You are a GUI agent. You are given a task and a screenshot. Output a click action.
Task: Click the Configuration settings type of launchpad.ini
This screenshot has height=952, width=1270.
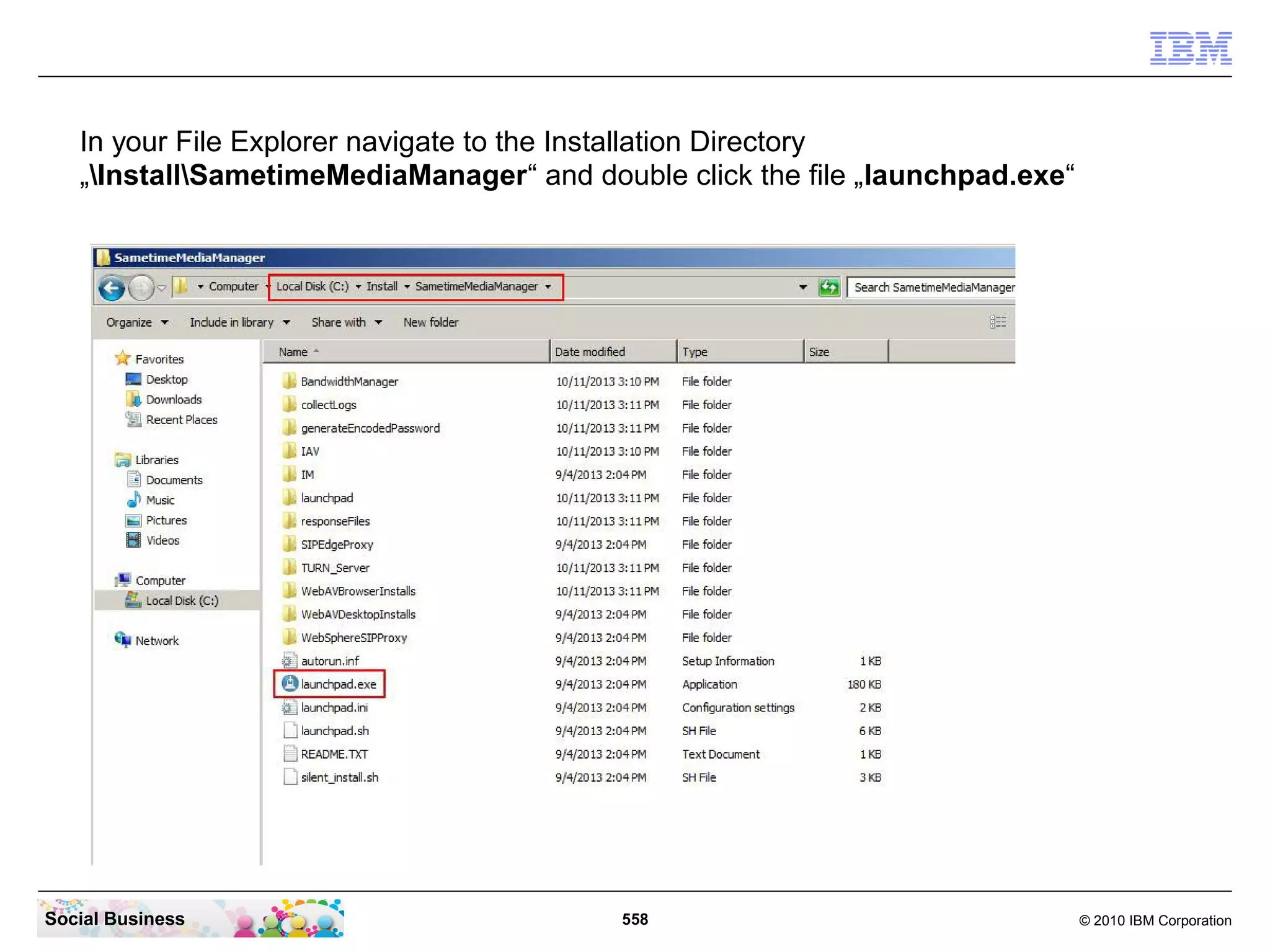738,708
